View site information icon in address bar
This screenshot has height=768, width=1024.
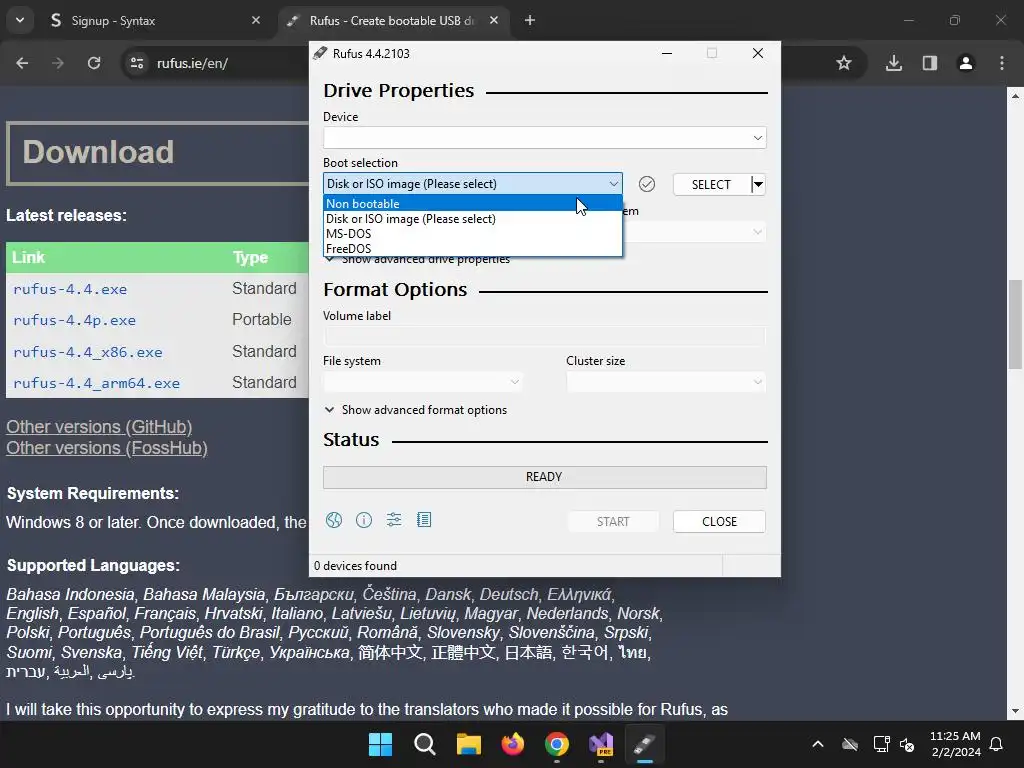(137, 63)
